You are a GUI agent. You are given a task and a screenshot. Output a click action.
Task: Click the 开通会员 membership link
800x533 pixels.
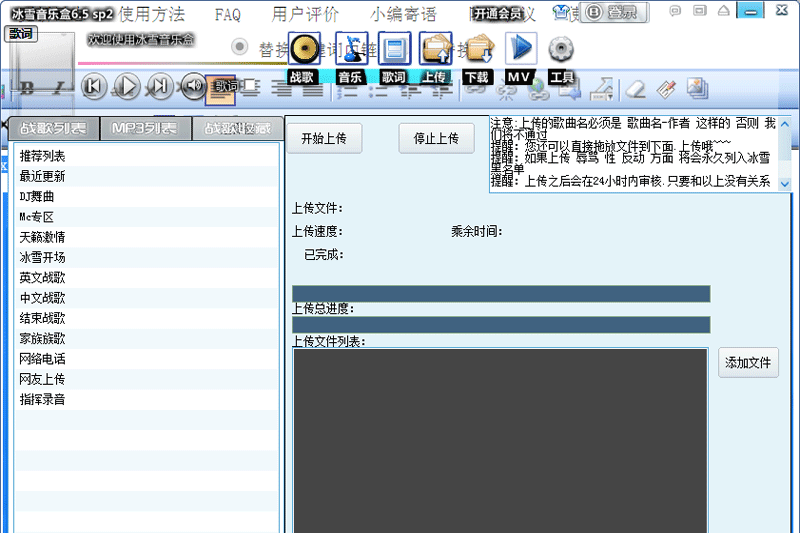[x=497, y=14]
